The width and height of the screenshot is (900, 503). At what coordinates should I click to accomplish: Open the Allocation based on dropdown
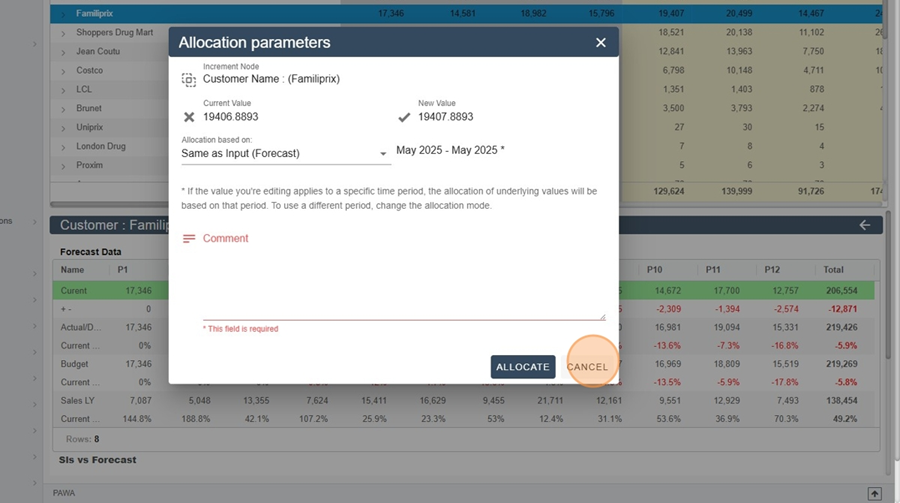point(285,153)
